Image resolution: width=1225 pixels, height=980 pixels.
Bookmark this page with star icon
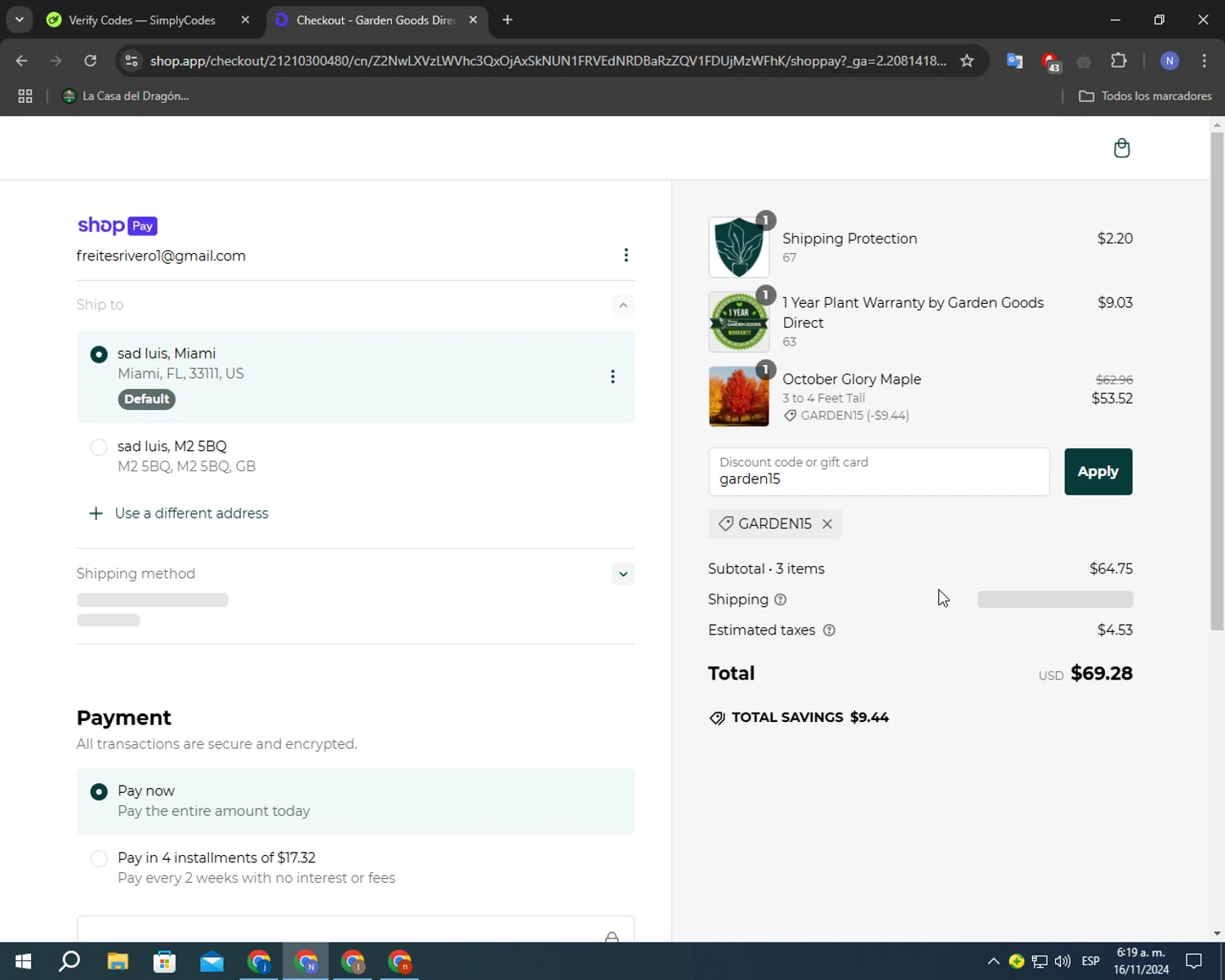967,60
